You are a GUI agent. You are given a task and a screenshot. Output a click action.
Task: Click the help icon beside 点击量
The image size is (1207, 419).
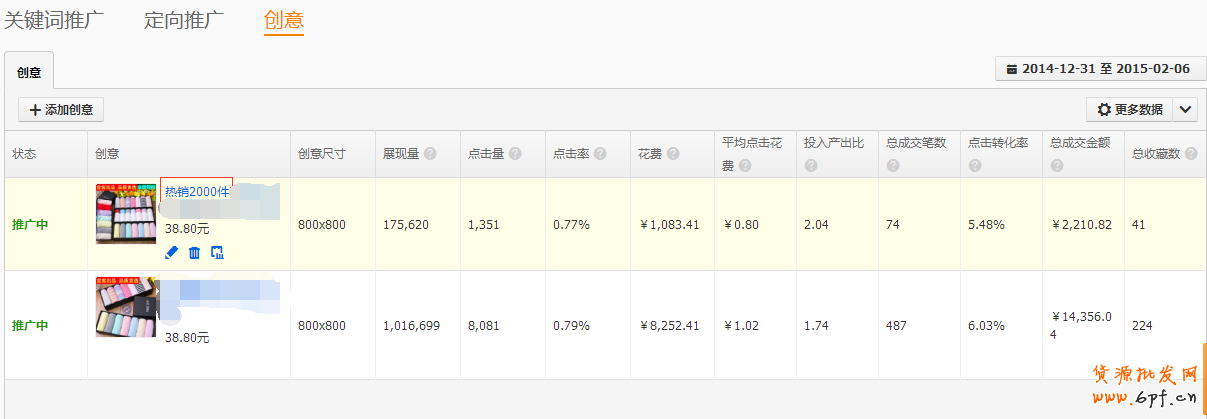pos(515,154)
